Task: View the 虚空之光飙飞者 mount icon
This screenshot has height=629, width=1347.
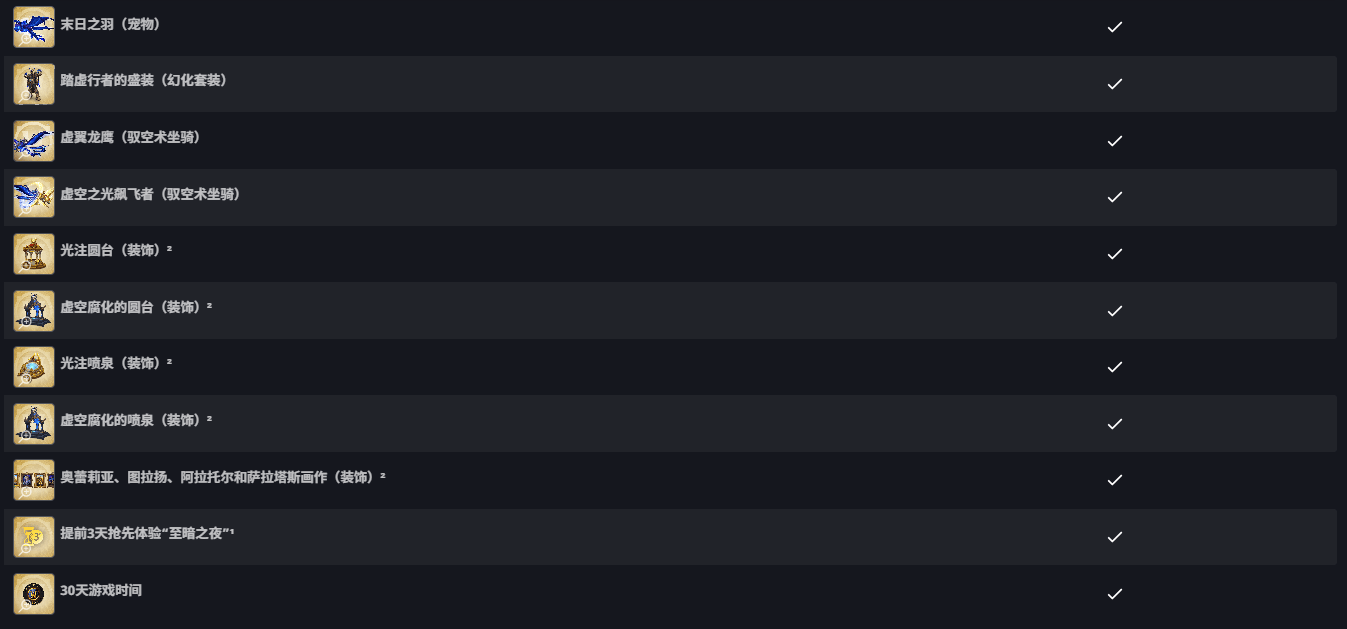Action: coord(33,197)
